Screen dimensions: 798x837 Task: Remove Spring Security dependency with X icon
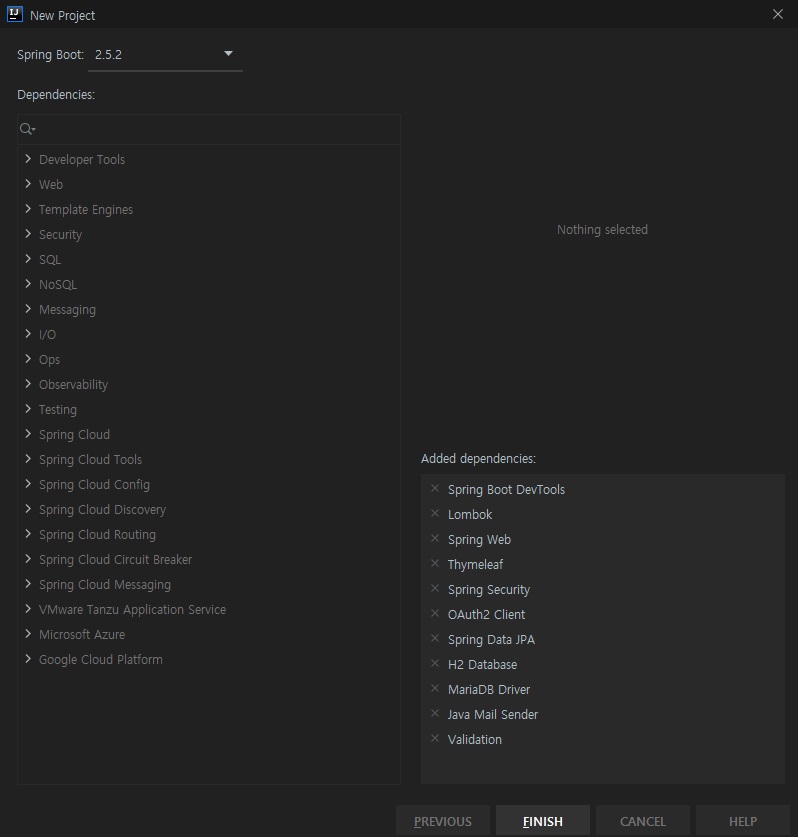tap(435, 588)
